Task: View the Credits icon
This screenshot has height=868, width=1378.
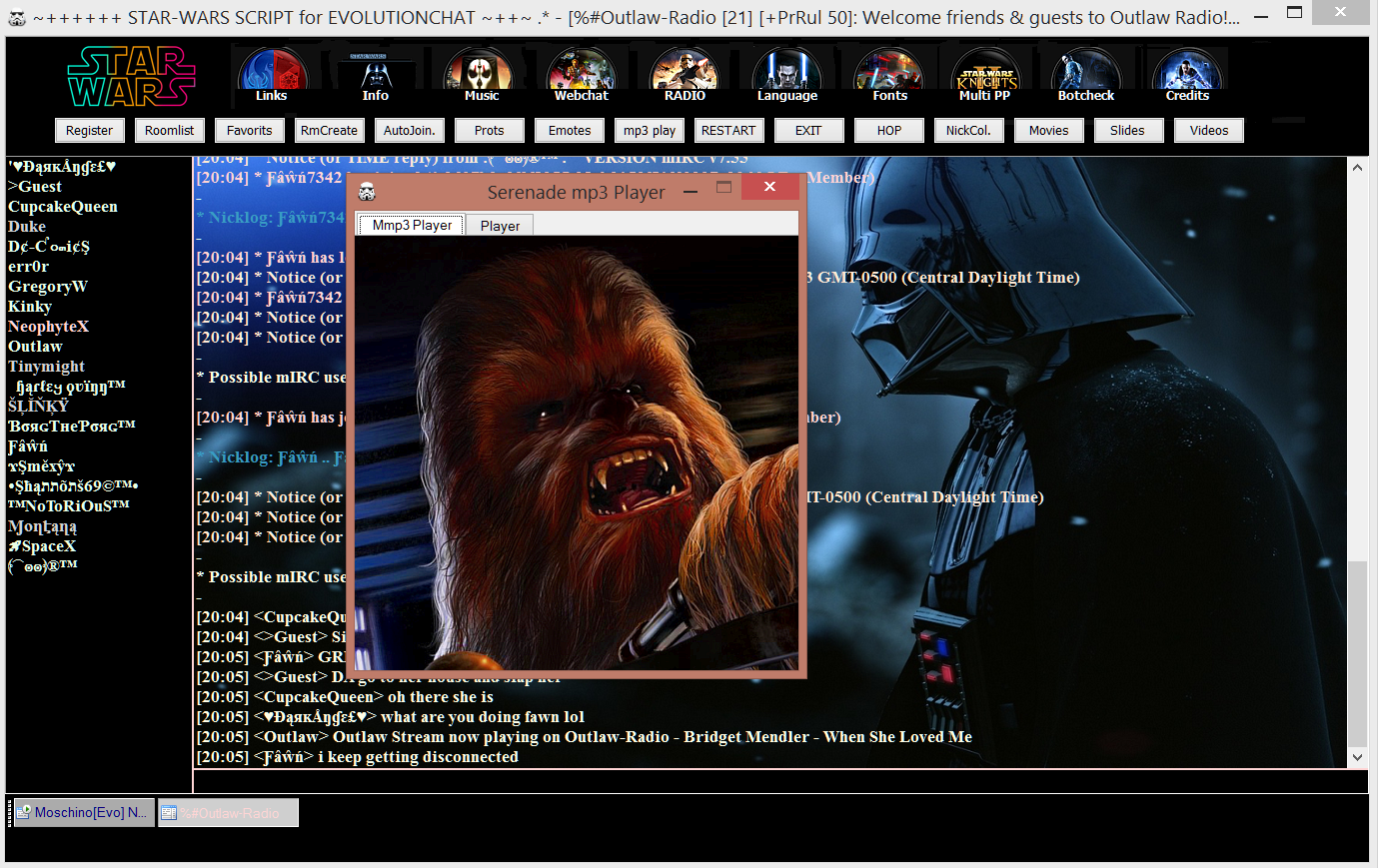Action: 1187,75
